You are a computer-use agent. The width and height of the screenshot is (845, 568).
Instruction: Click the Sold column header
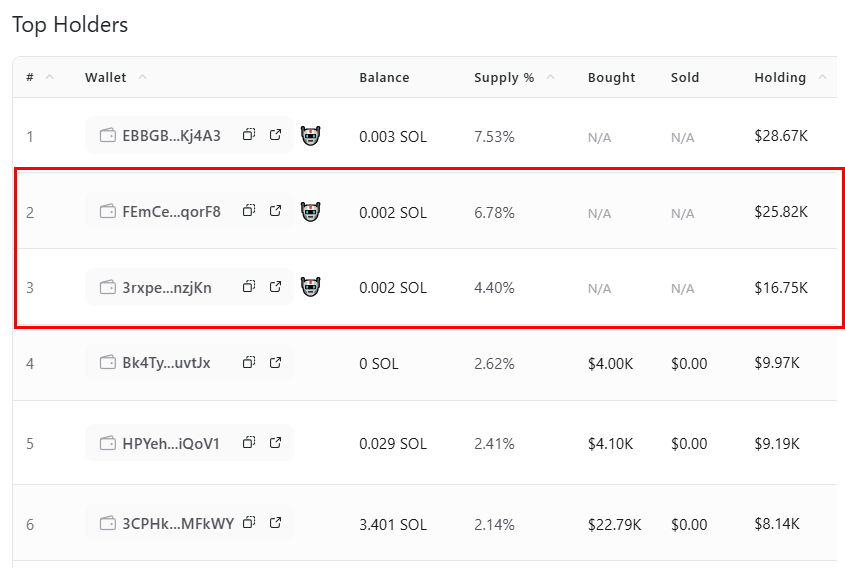point(685,78)
